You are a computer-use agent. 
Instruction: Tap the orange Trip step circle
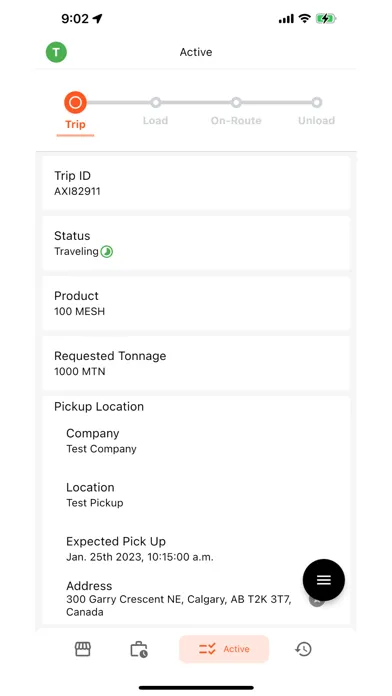(75, 103)
